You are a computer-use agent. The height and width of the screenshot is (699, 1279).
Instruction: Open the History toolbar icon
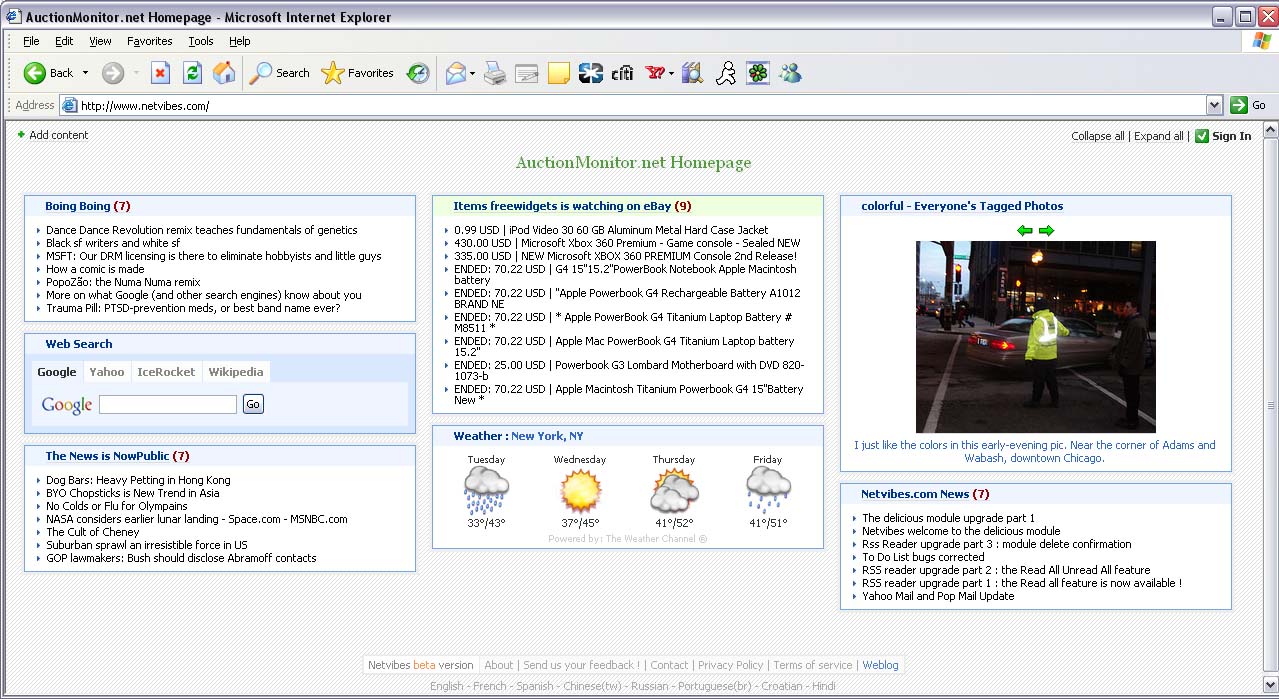[x=418, y=73]
